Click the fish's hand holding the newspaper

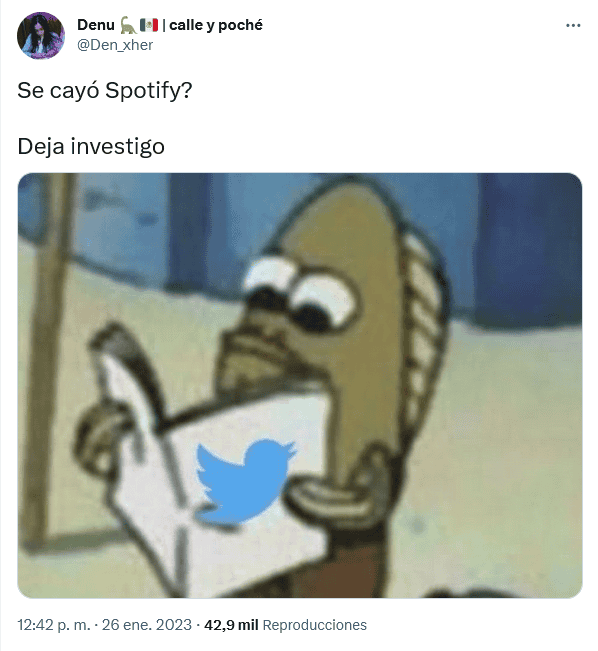(103, 430)
